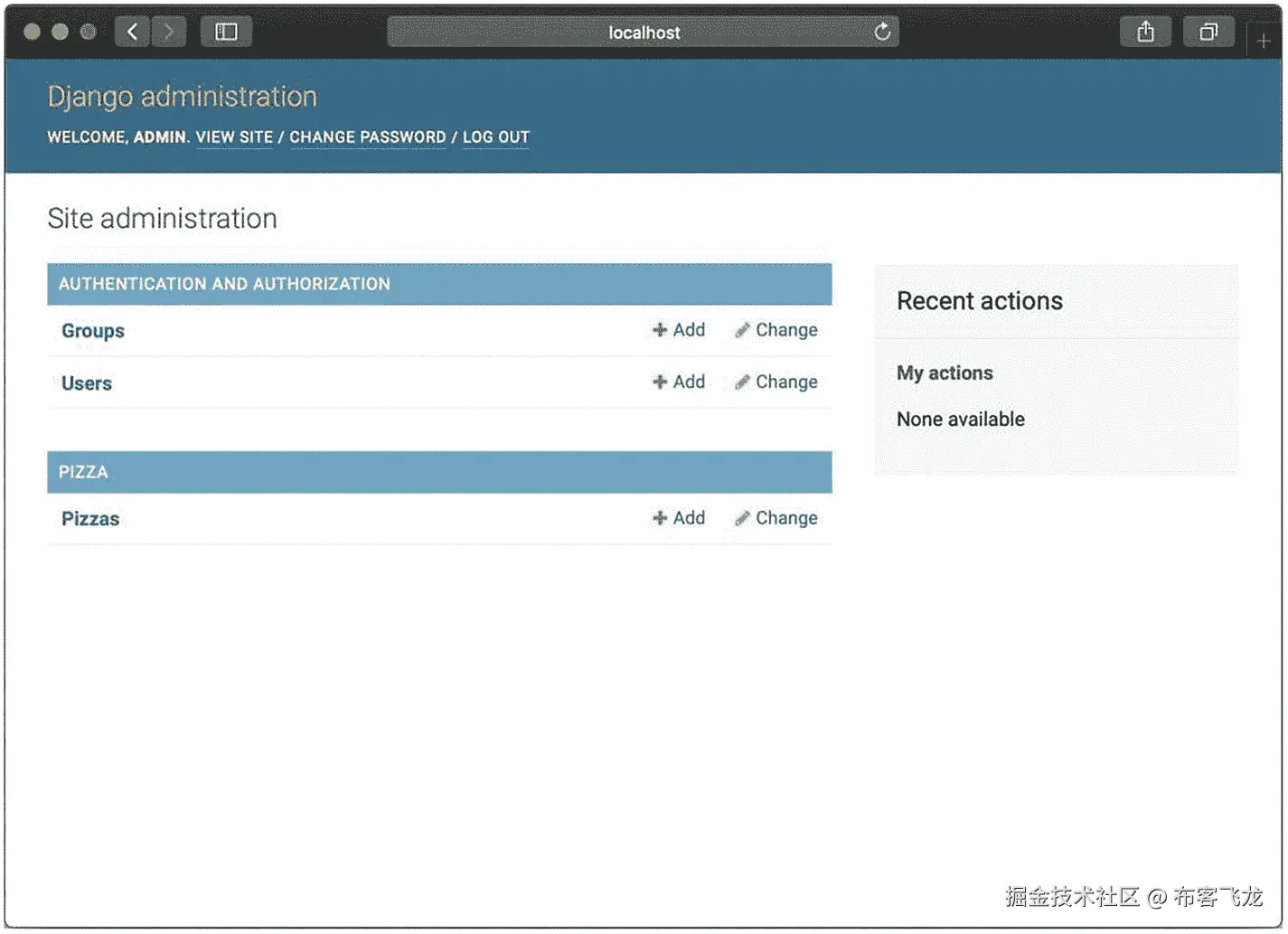Open a new tab with plus button
This screenshot has height=934, width=1288.
(1264, 41)
